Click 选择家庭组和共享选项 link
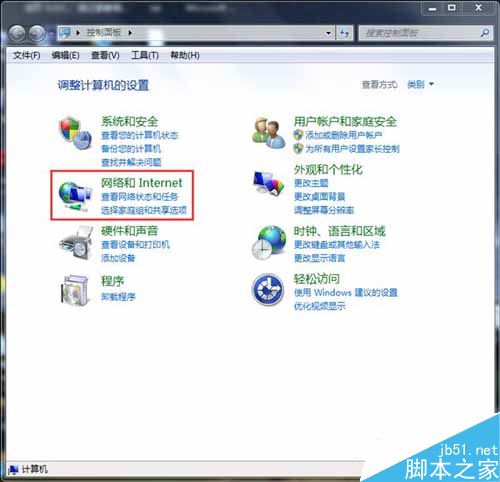The height and width of the screenshot is (482, 500). coord(144,210)
